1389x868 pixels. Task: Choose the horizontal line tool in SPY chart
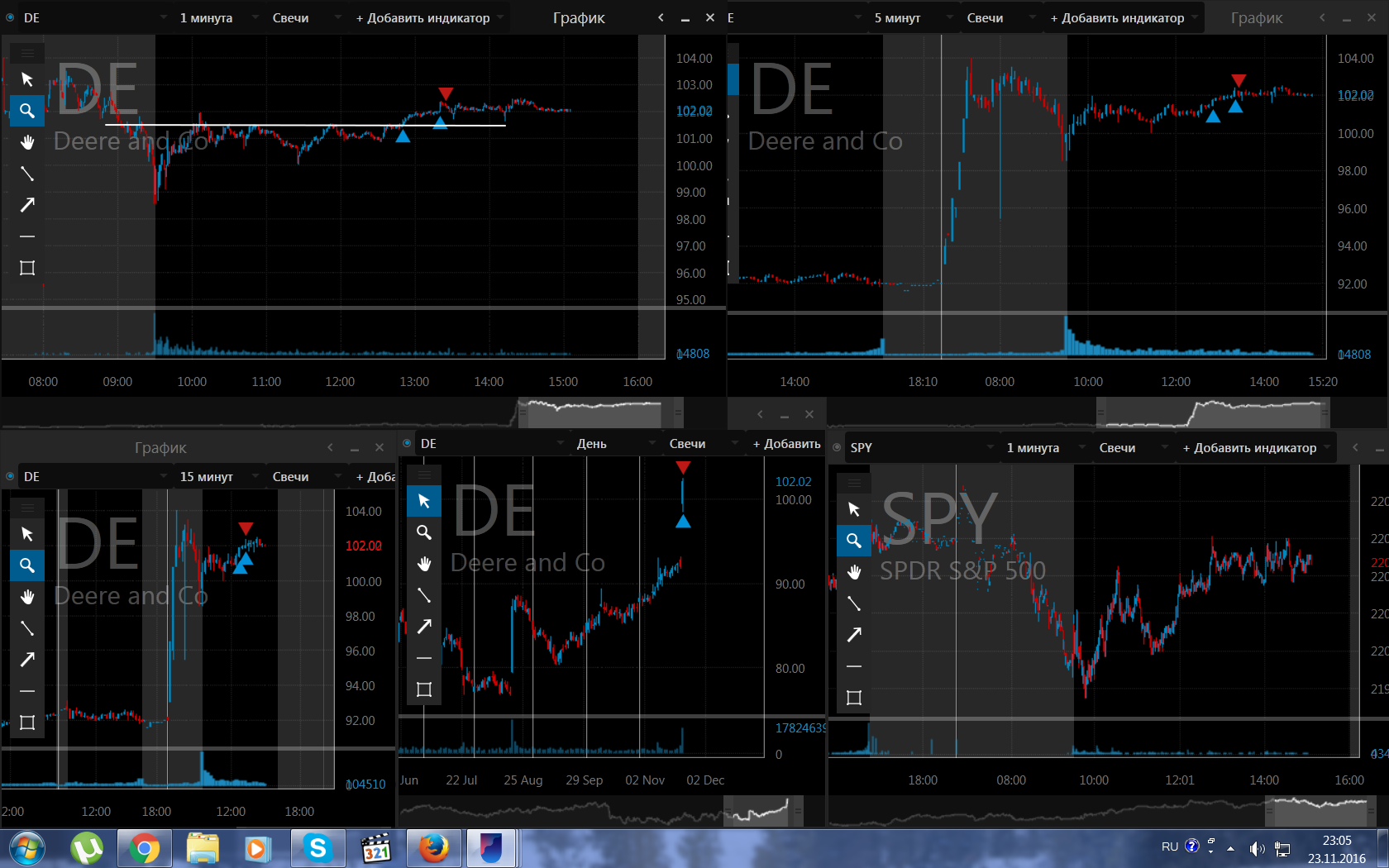pyautogui.click(x=854, y=666)
